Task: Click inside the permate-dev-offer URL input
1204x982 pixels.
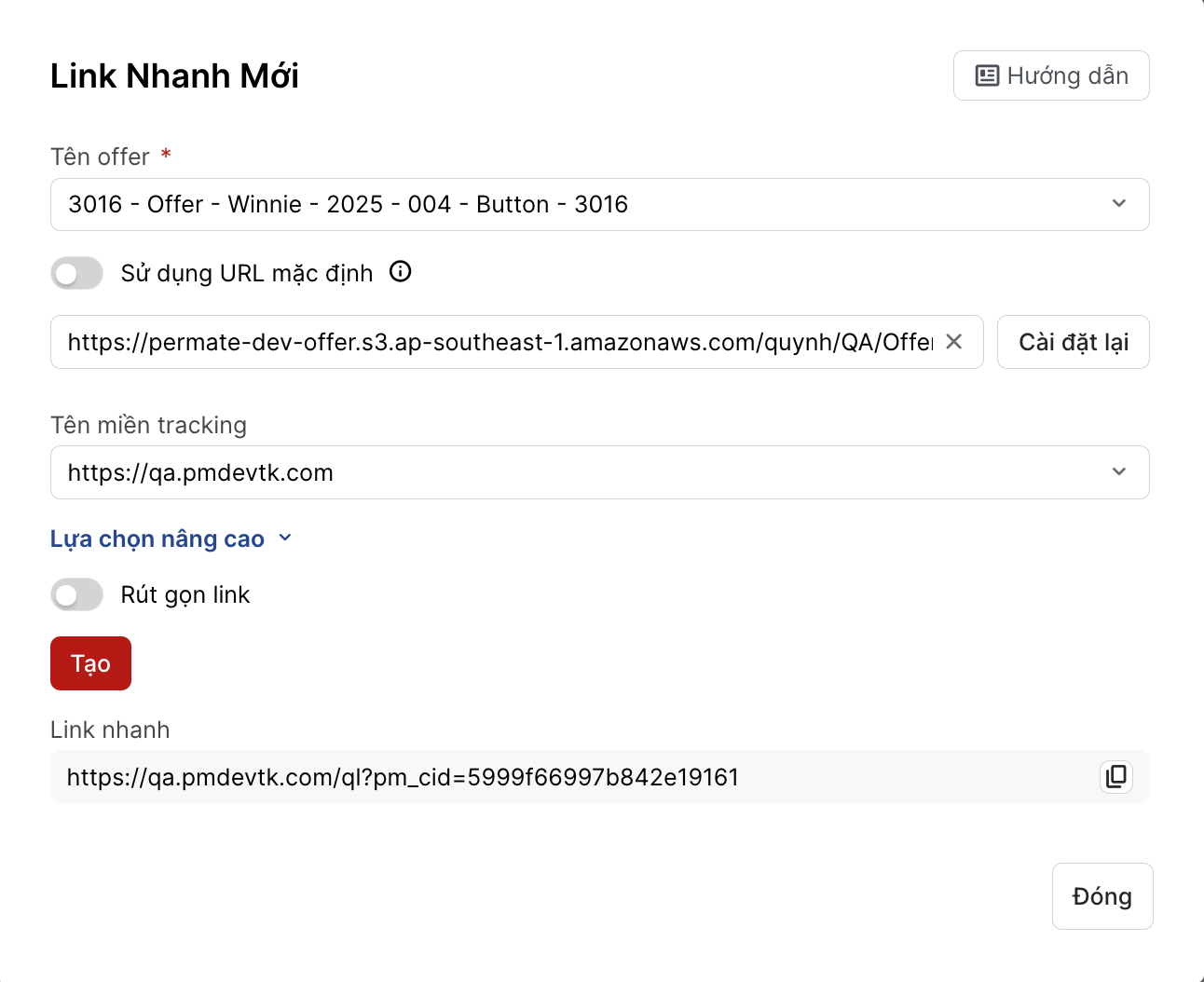Action: [499, 342]
